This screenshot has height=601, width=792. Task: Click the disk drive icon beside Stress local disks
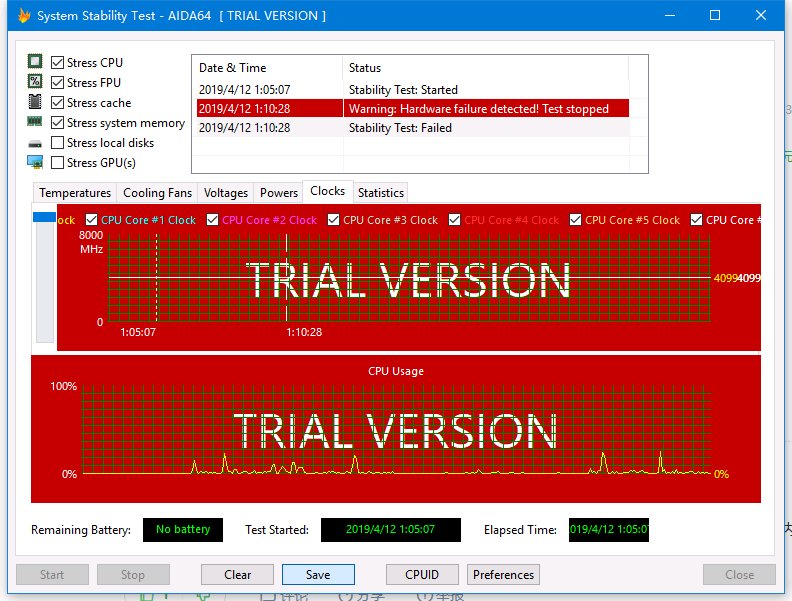(x=35, y=144)
